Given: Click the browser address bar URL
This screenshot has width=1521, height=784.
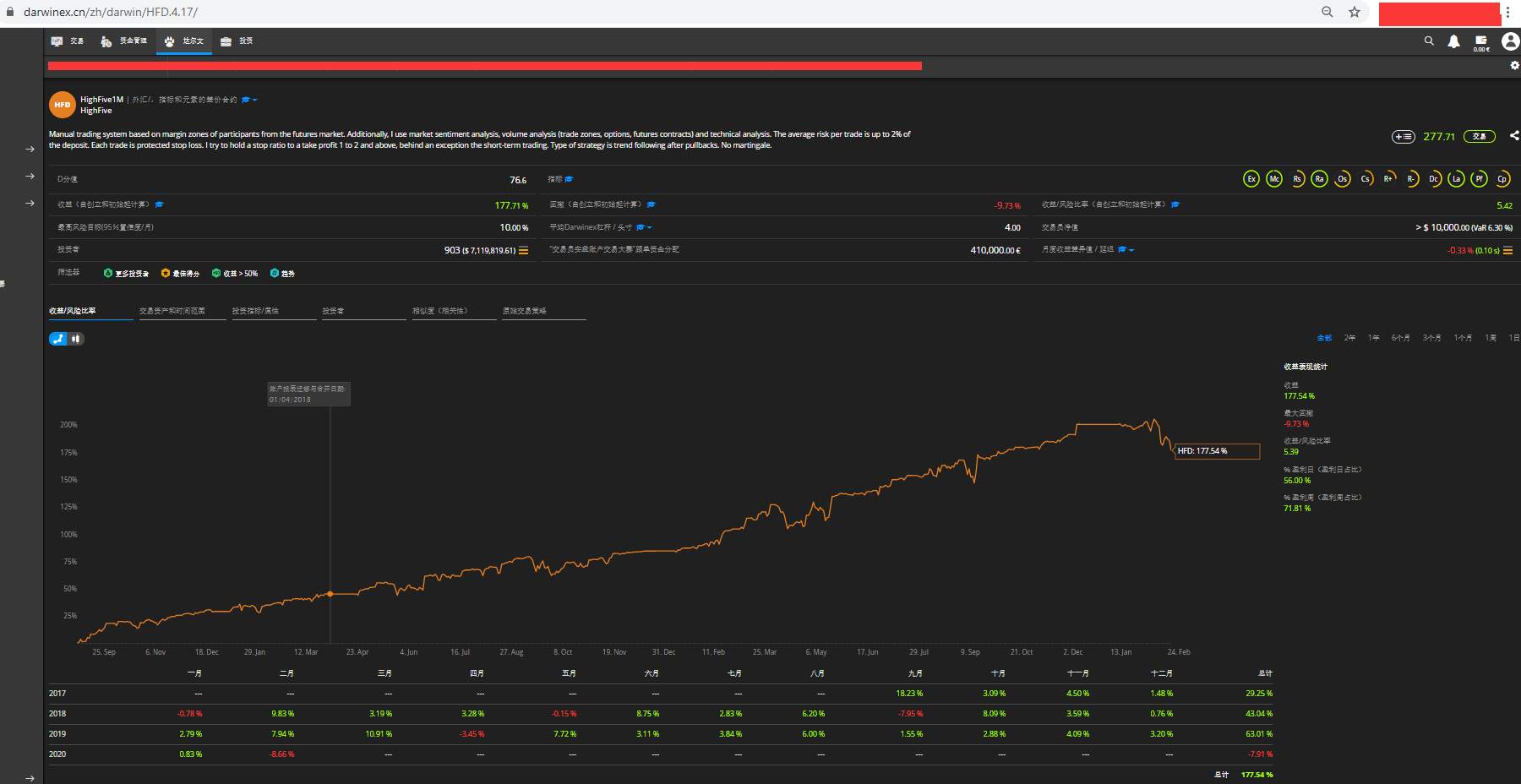Looking at the screenshot, I should point(111,12).
